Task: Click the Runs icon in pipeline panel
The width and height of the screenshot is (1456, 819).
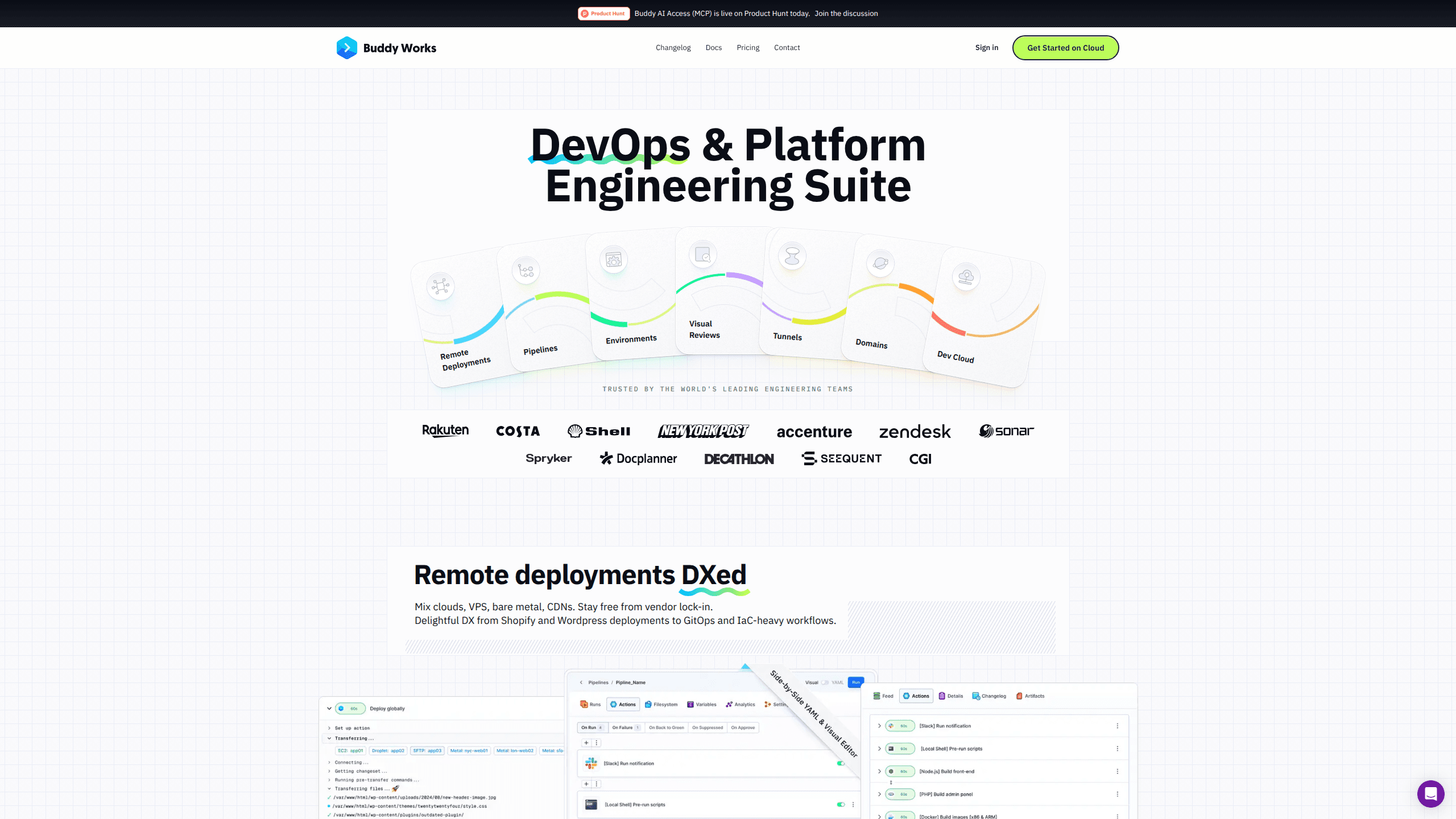Action: tap(584, 704)
